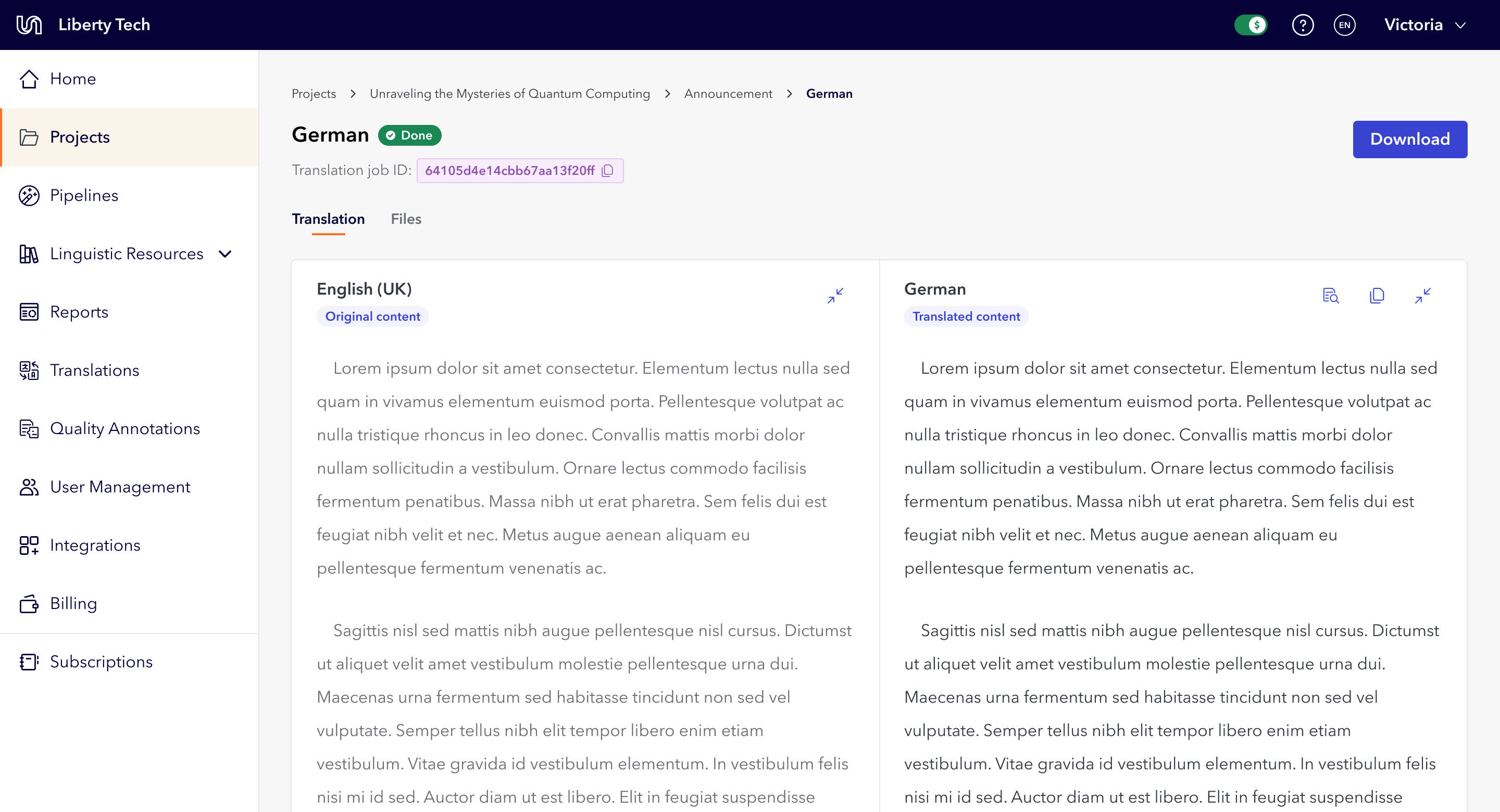Image resolution: width=1500 pixels, height=812 pixels.
Task: Download the German translation
Action: (x=1410, y=139)
